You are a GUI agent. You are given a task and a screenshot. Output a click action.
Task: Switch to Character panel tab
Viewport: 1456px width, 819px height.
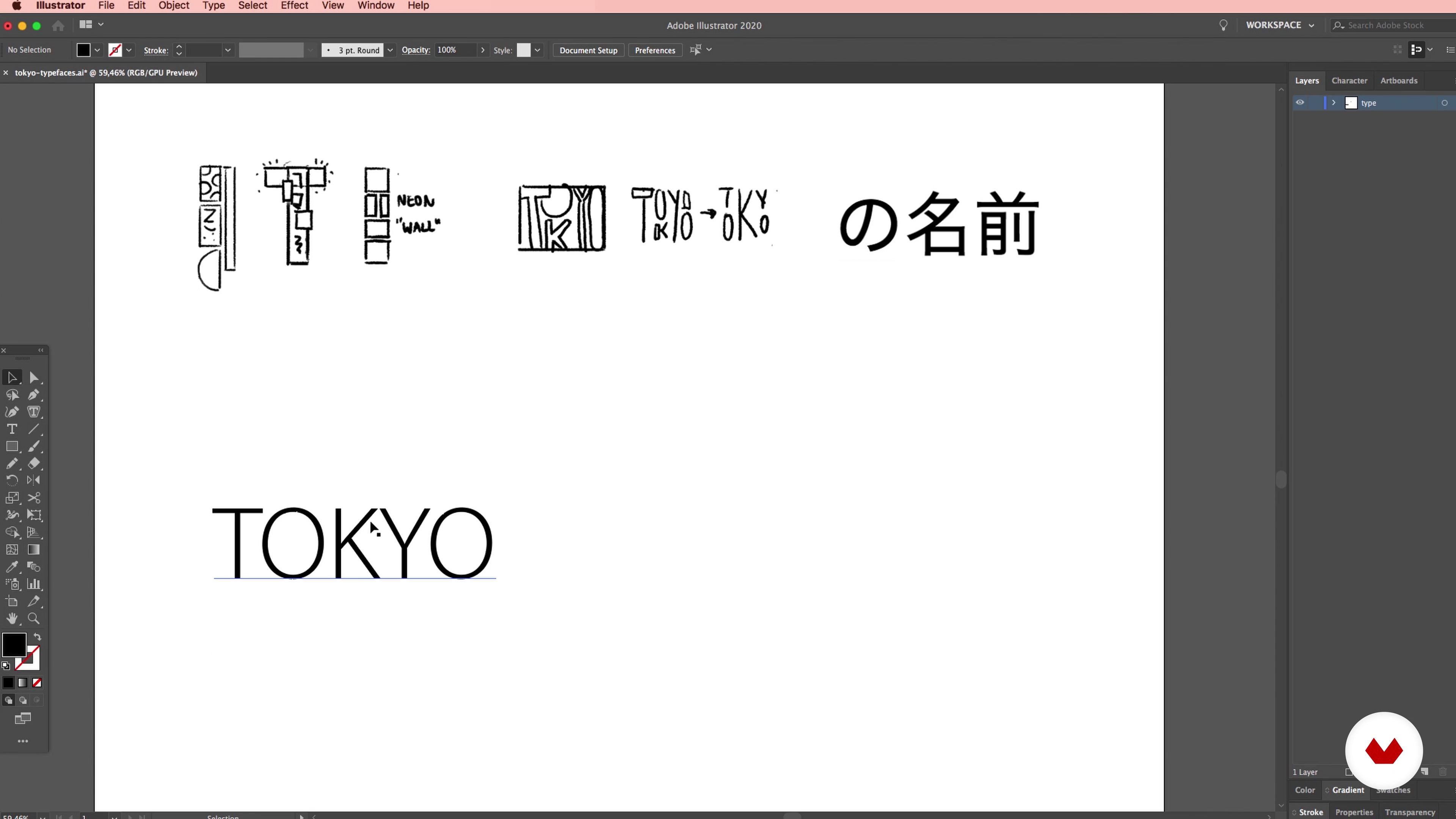[1349, 80]
